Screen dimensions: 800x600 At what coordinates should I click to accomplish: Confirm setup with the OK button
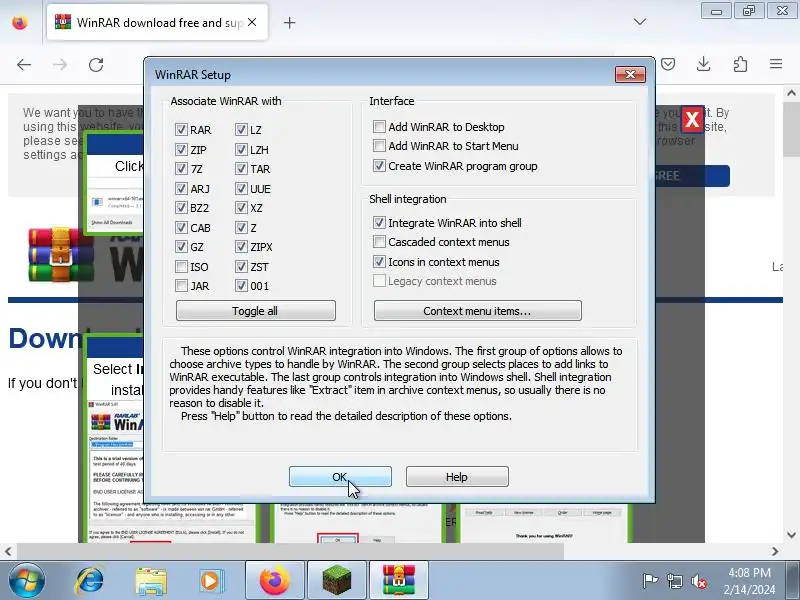[340, 477]
